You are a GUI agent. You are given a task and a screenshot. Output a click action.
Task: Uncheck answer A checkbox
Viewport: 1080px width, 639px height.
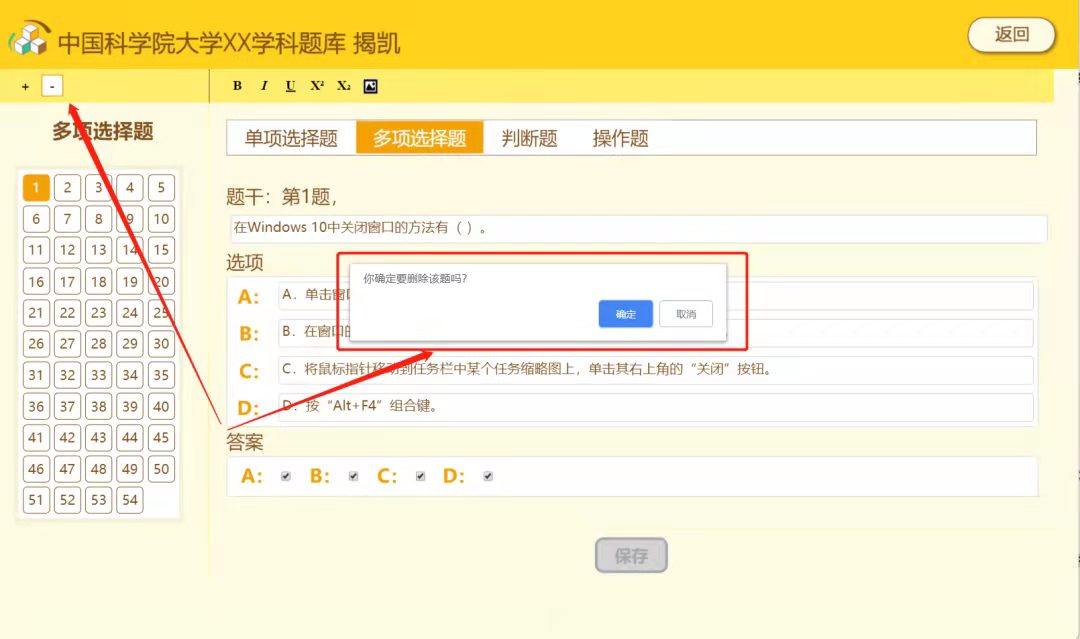tap(286, 476)
